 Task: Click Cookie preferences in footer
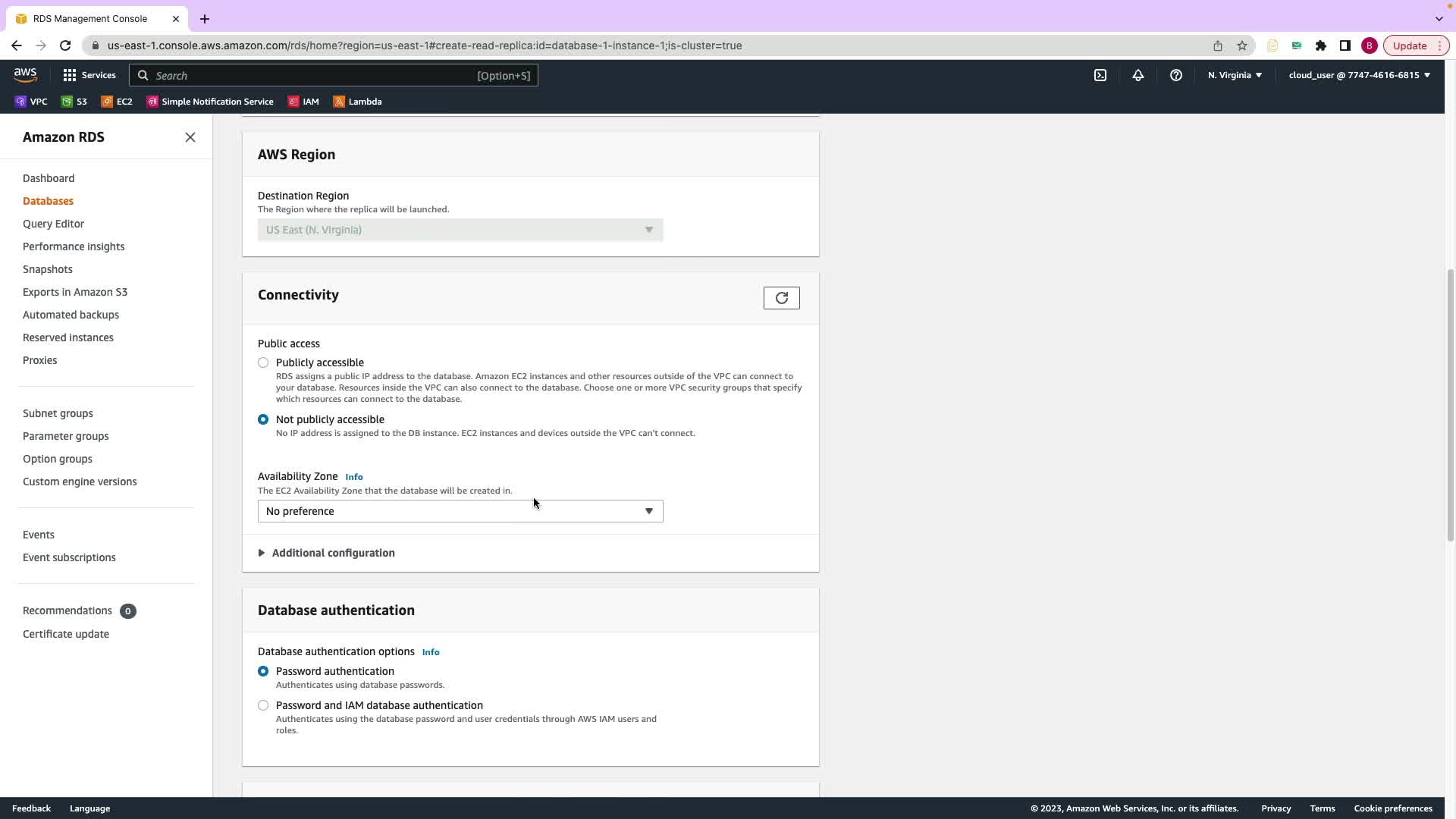(x=1393, y=808)
